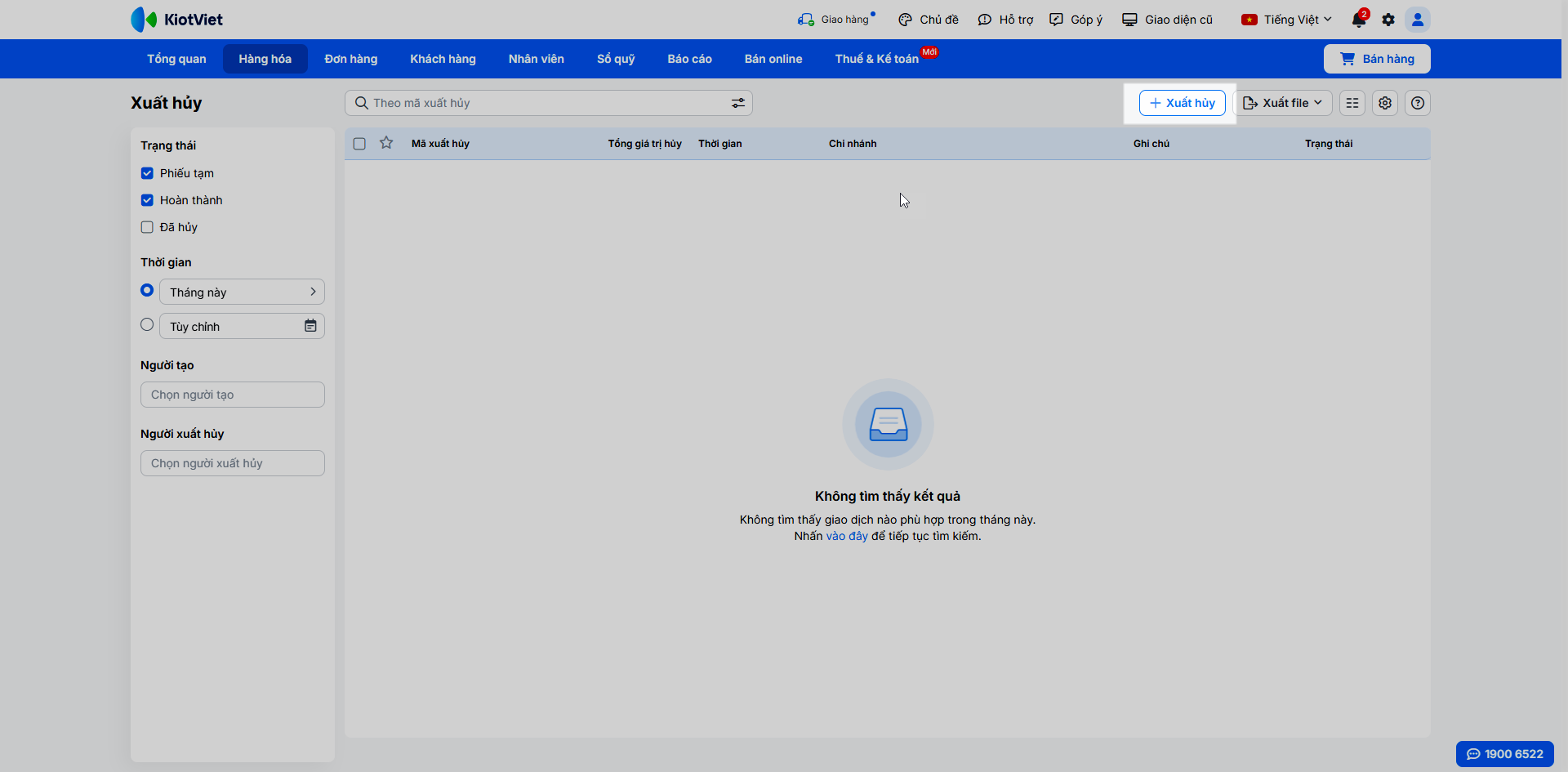Open the help question mark icon

click(1418, 103)
